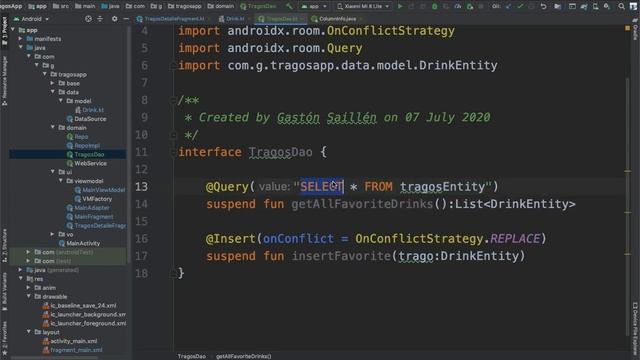This screenshot has width=640, height=360.
Task: Collapse the drawable folder
Action: [29, 296]
